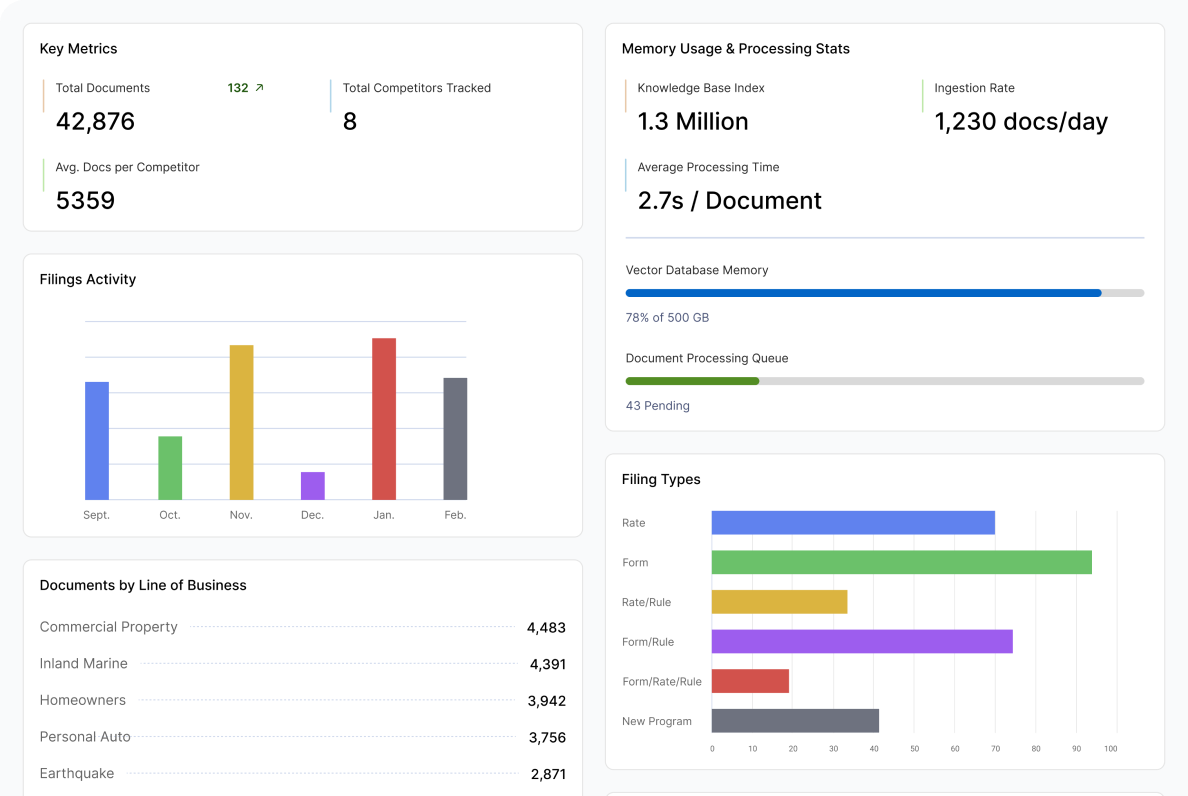Viewport: 1188px width, 796px height.
Task: Click the upward trend arrow beside 132
Action: tap(260, 88)
